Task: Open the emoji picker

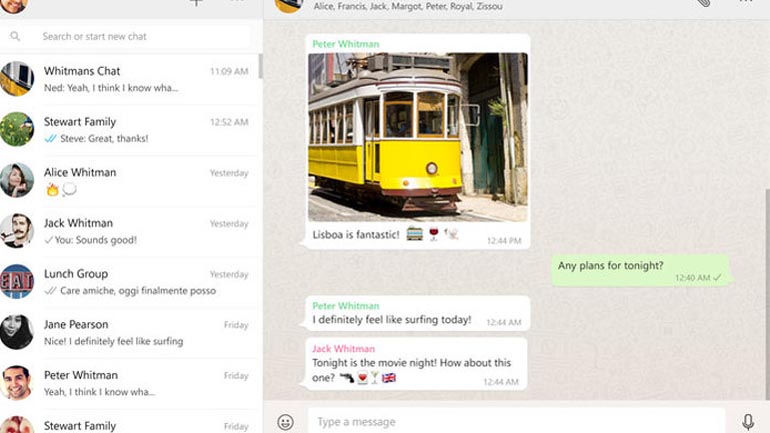Action: (285, 422)
